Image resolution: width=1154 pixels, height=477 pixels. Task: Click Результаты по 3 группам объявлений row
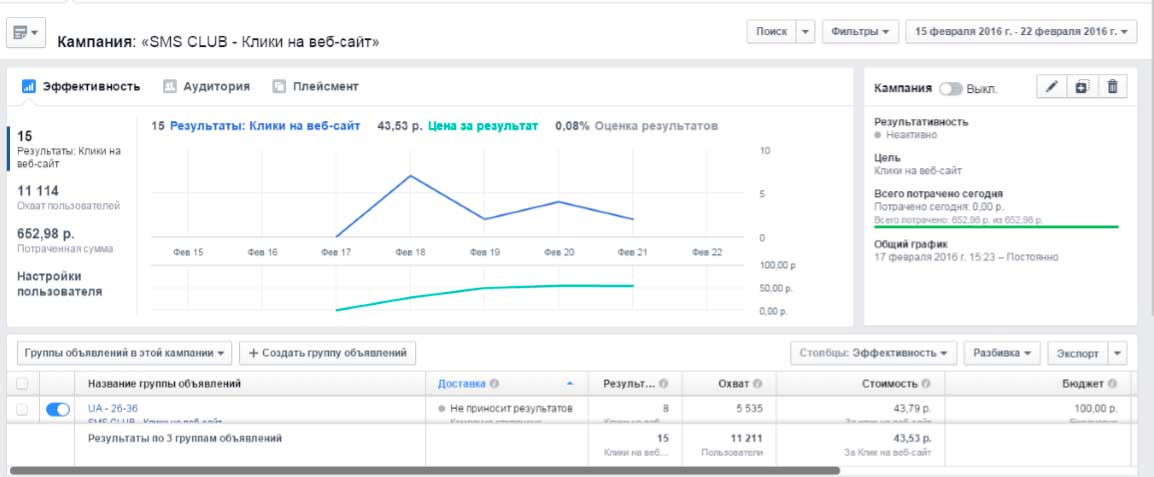pyautogui.click(x=185, y=438)
